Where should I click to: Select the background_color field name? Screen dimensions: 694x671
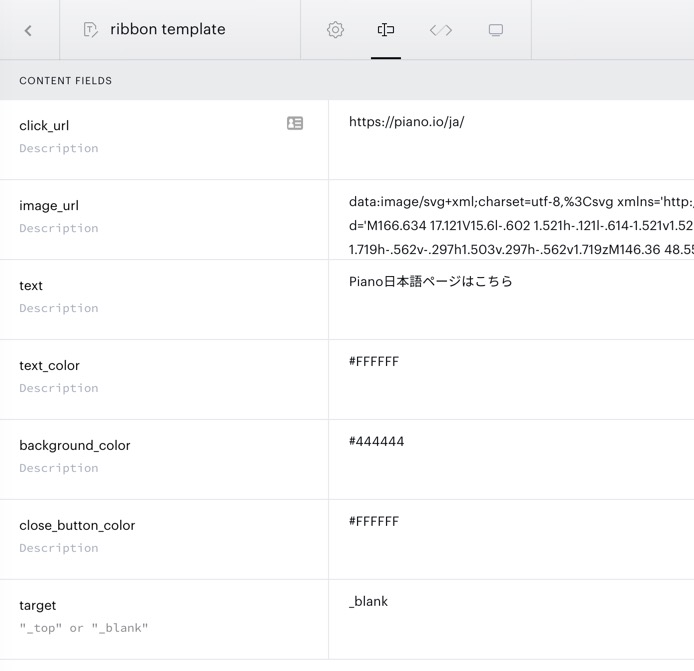[x=75, y=446]
